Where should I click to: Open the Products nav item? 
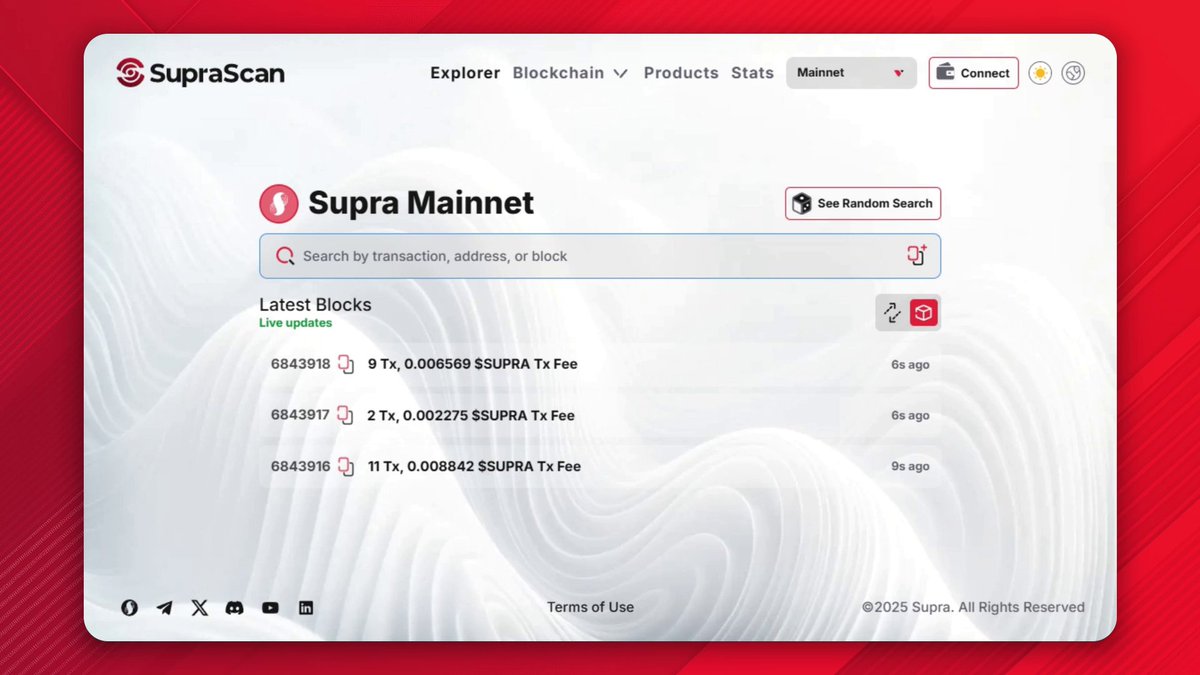681,73
